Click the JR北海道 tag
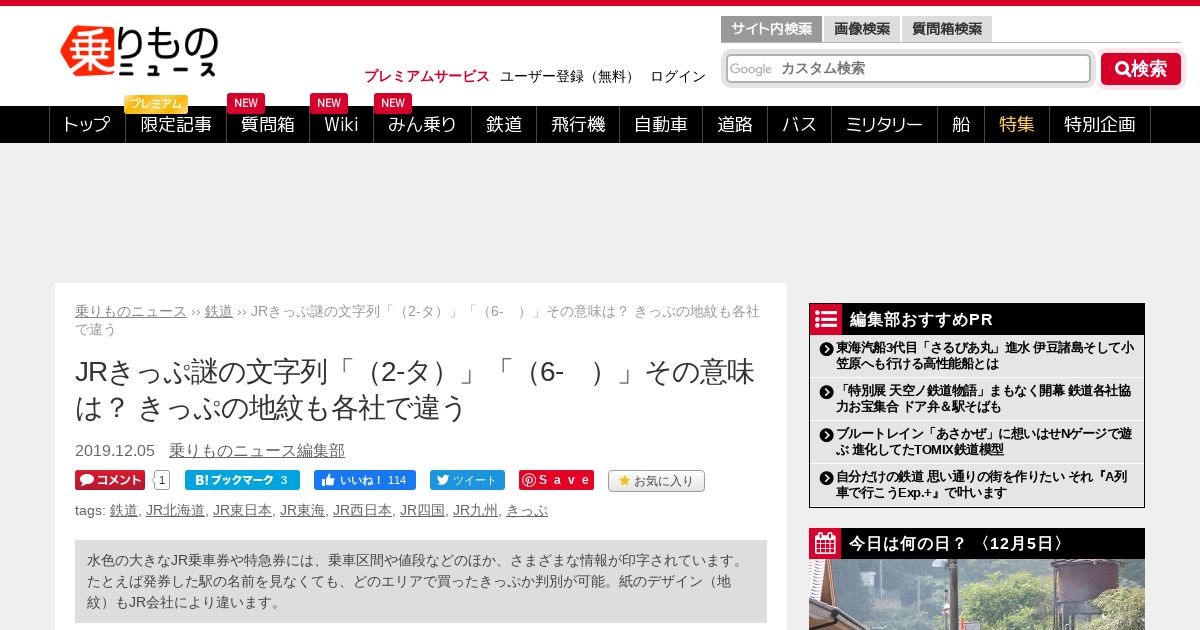Viewport: 1200px width, 630px height. point(175,510)
